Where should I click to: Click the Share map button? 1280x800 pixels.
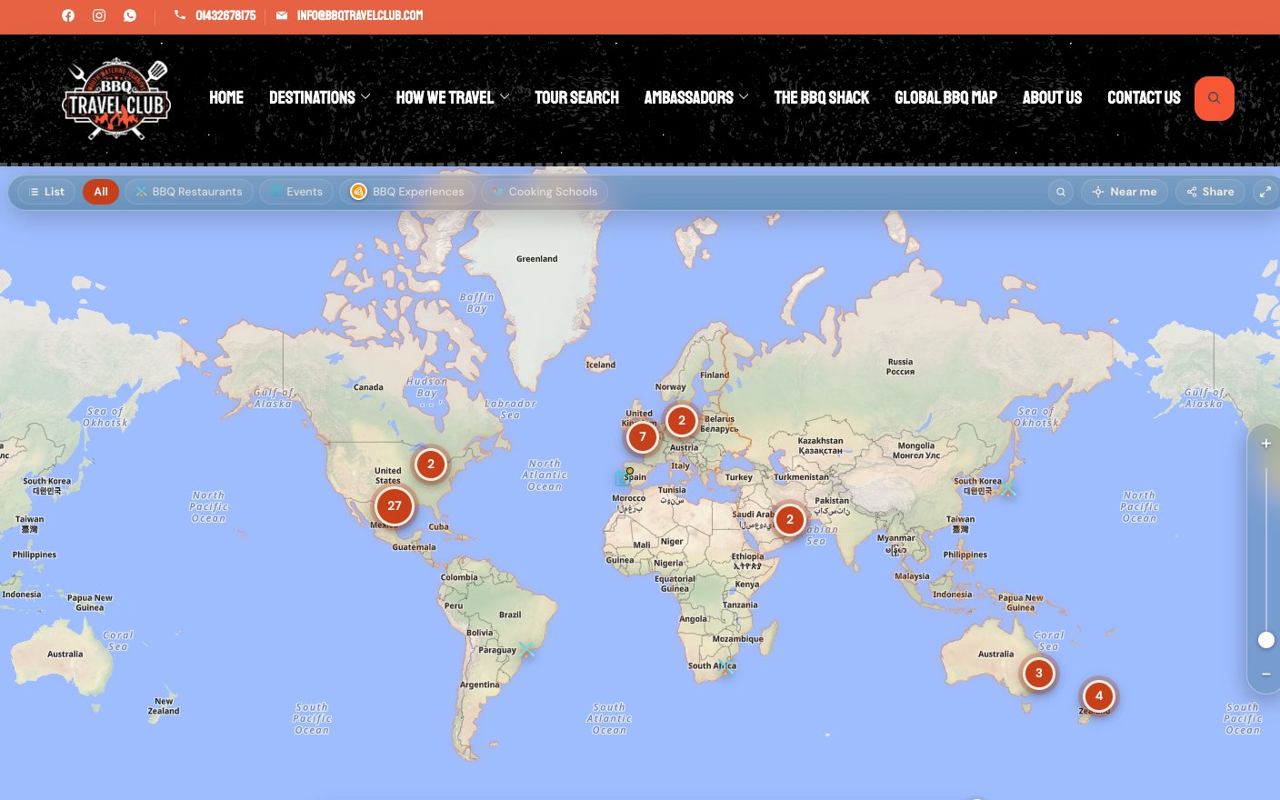pos(1210,192)
